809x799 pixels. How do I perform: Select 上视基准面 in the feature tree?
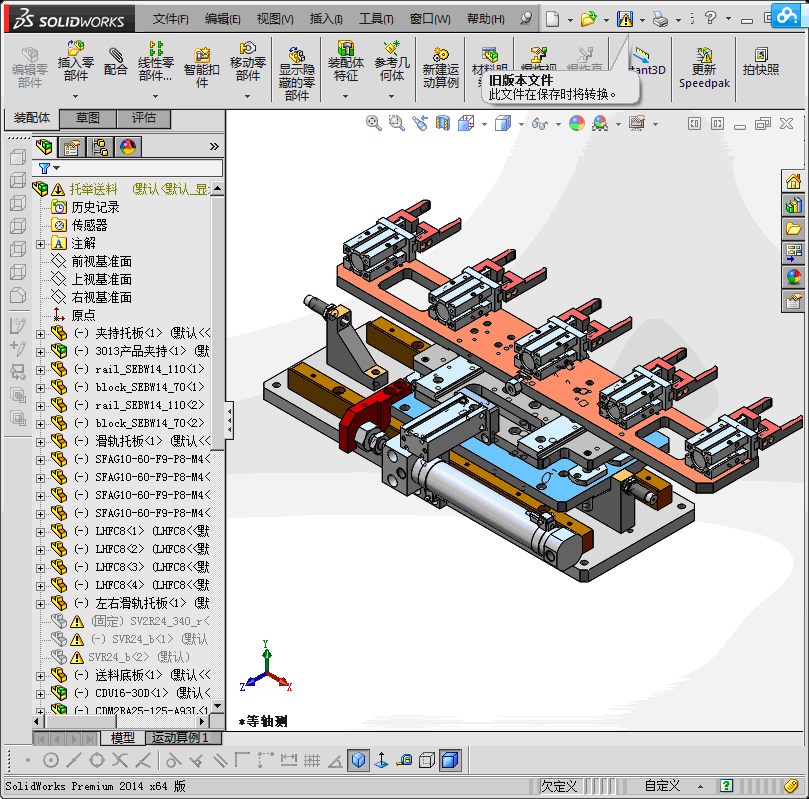102,280
